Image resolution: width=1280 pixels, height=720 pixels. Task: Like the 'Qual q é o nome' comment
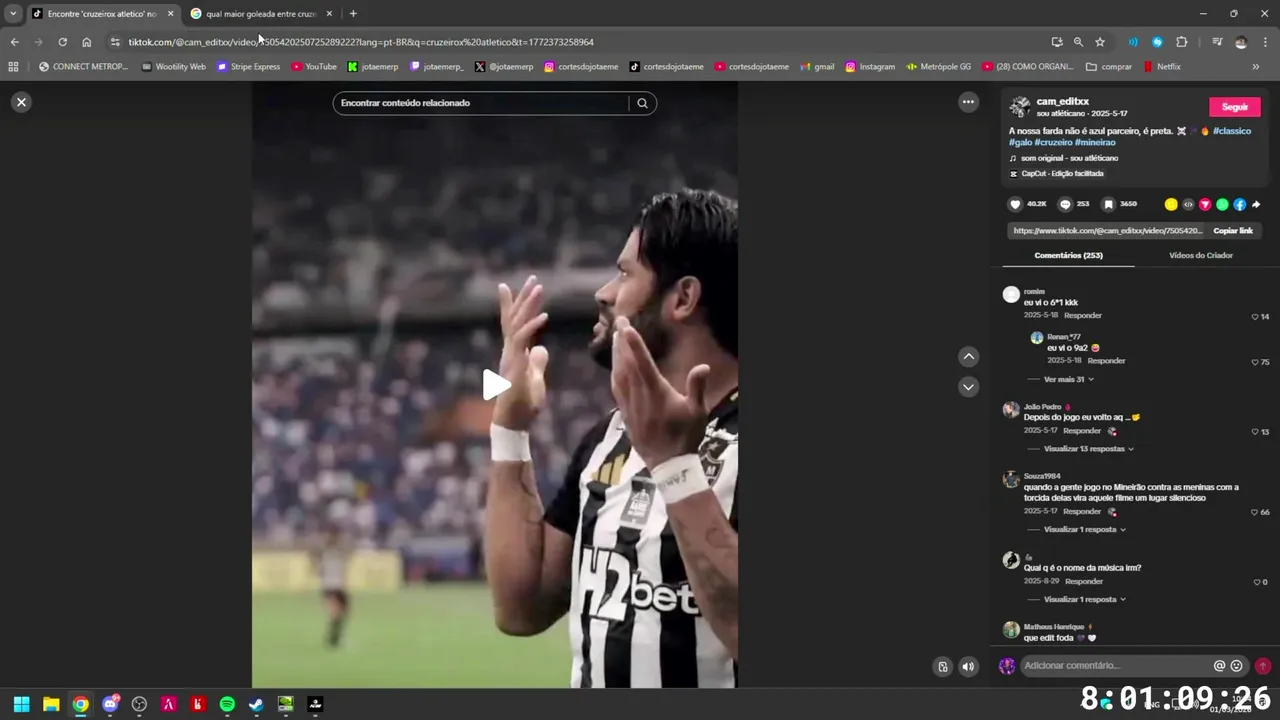pyautogui.click(x=1257, y=582)
